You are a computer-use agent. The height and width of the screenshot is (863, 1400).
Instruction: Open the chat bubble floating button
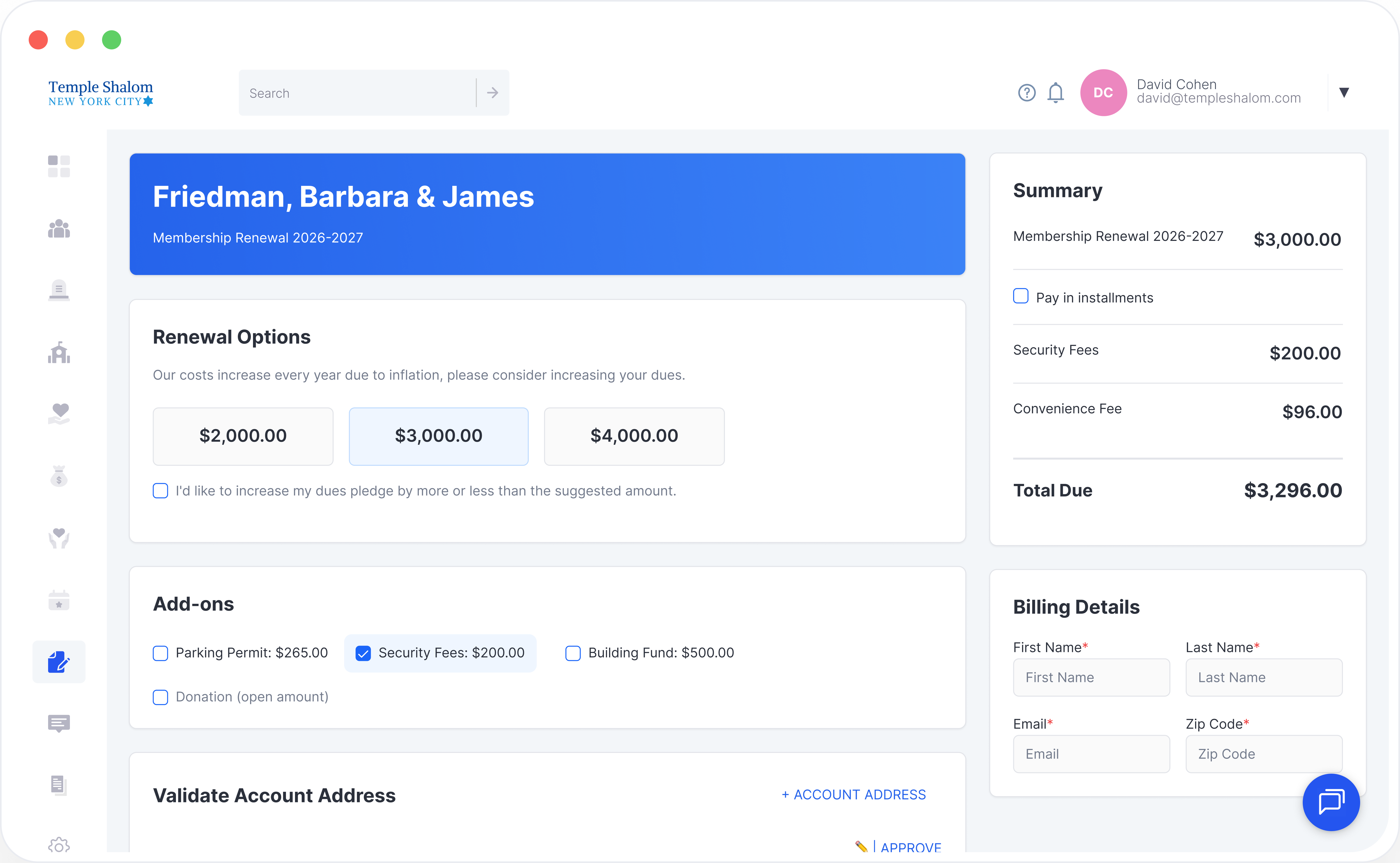1331,802
